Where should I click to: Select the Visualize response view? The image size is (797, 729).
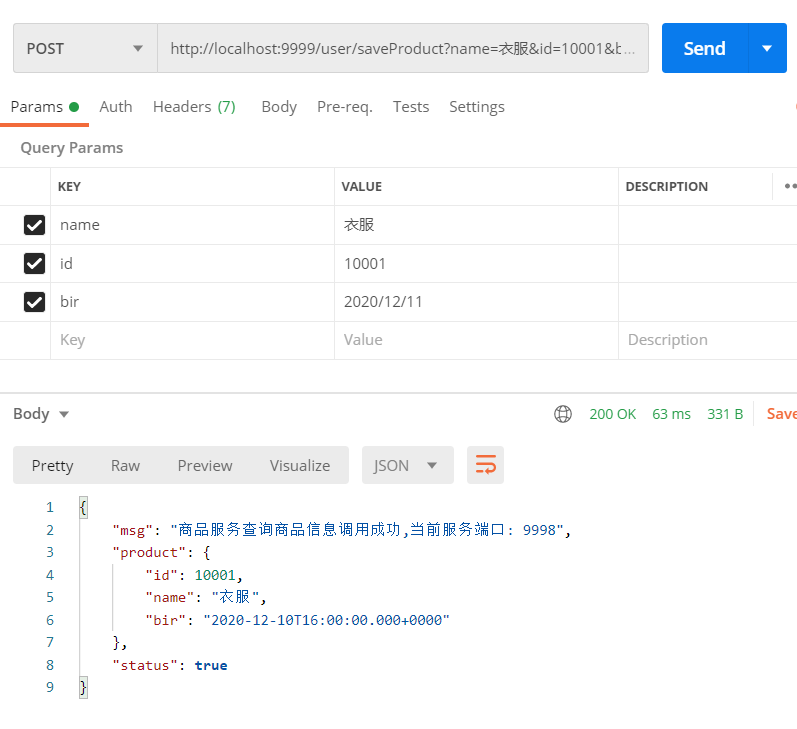pyautogui.click(x=300, y=465)
